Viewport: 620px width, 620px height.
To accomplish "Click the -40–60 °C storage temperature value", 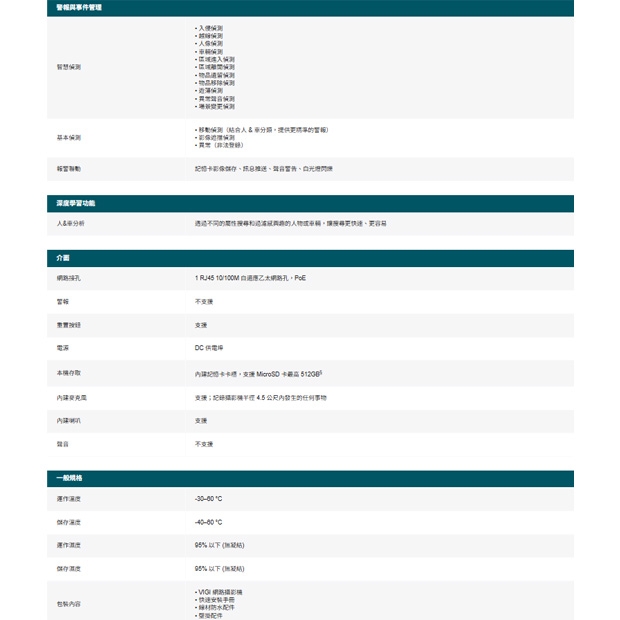I will (x=208, y=522).
